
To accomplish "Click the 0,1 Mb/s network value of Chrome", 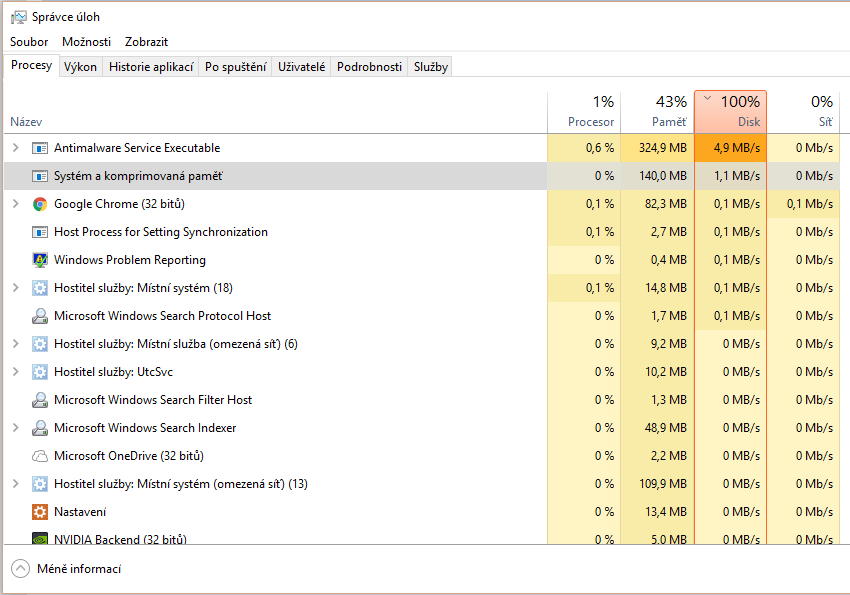I will click(809, 204).
